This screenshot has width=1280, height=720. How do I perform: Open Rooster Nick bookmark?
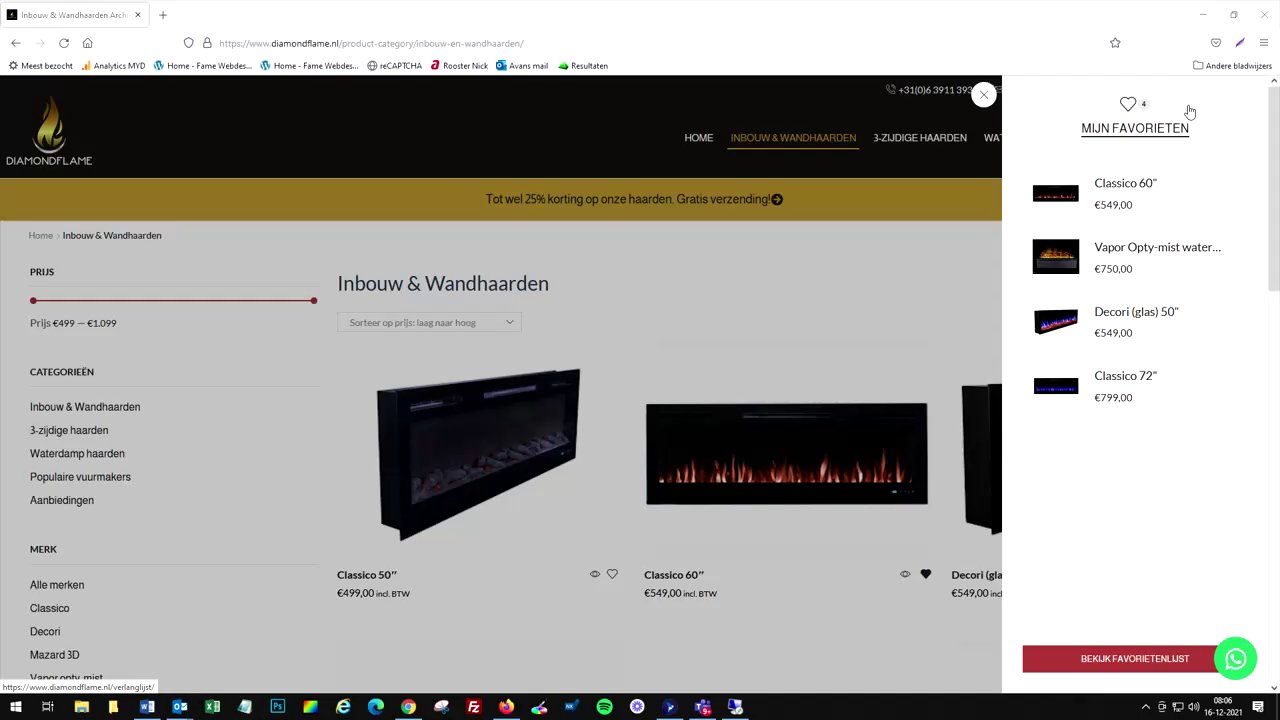click(459, 66)
